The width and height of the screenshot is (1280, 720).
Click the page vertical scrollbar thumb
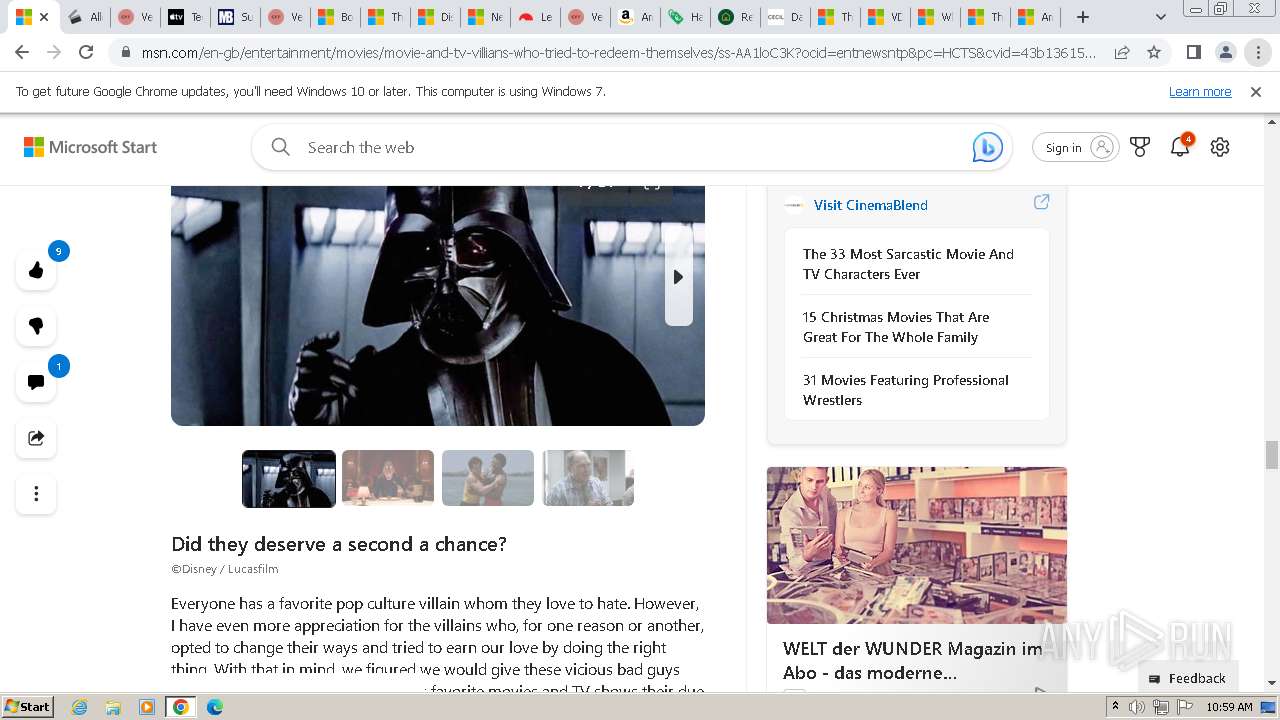click(1272, 454)
